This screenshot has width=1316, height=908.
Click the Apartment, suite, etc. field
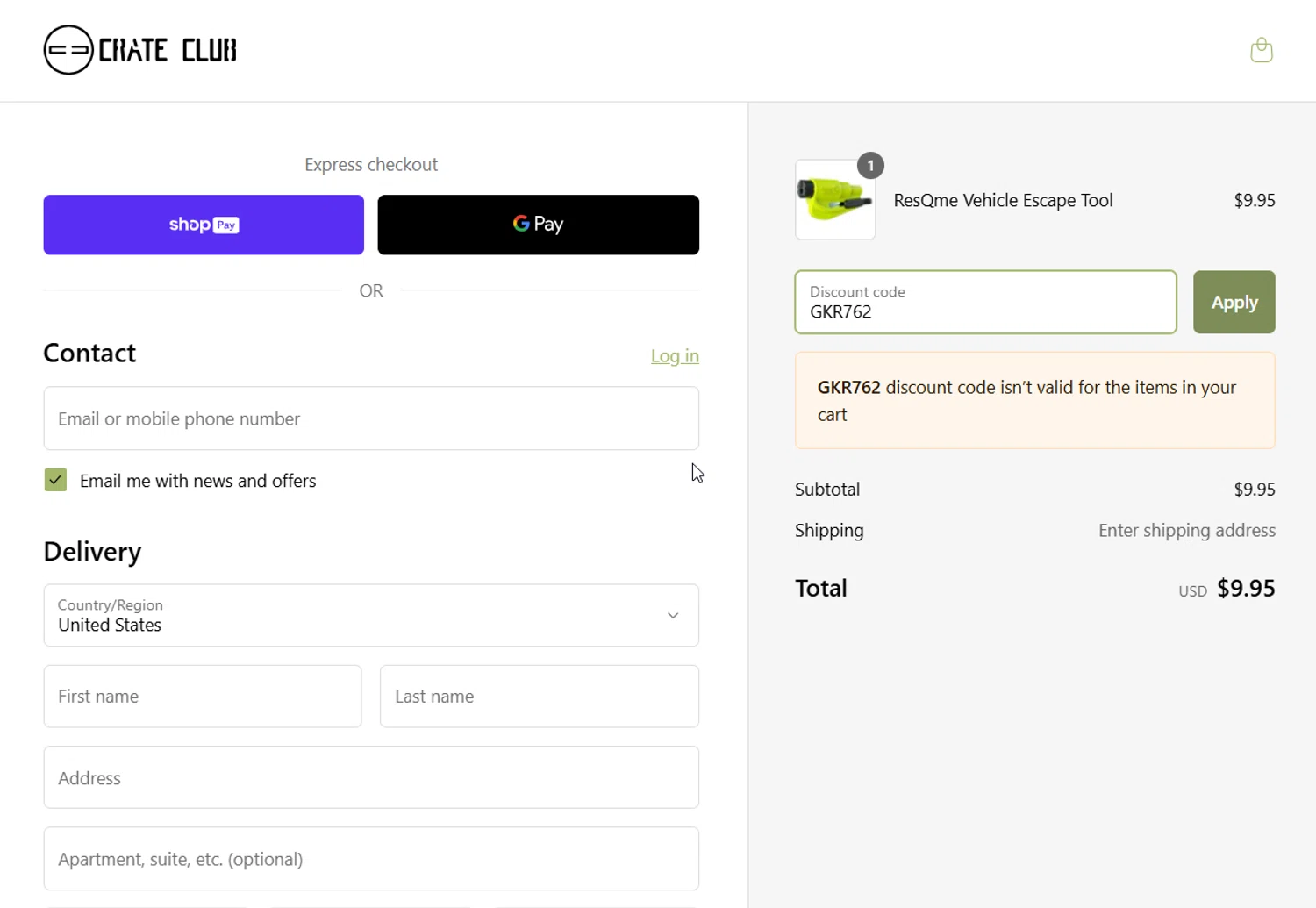pyautogui.click(x=371, y=859)
